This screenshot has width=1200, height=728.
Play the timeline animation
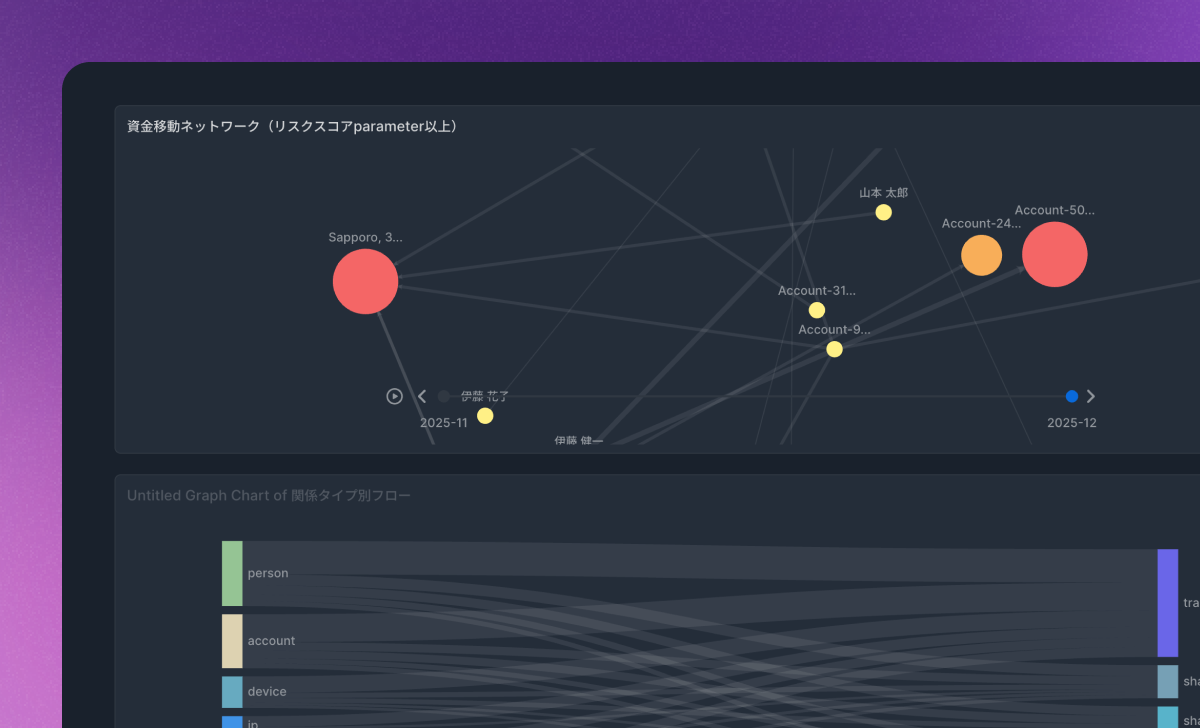click(394, 396)
